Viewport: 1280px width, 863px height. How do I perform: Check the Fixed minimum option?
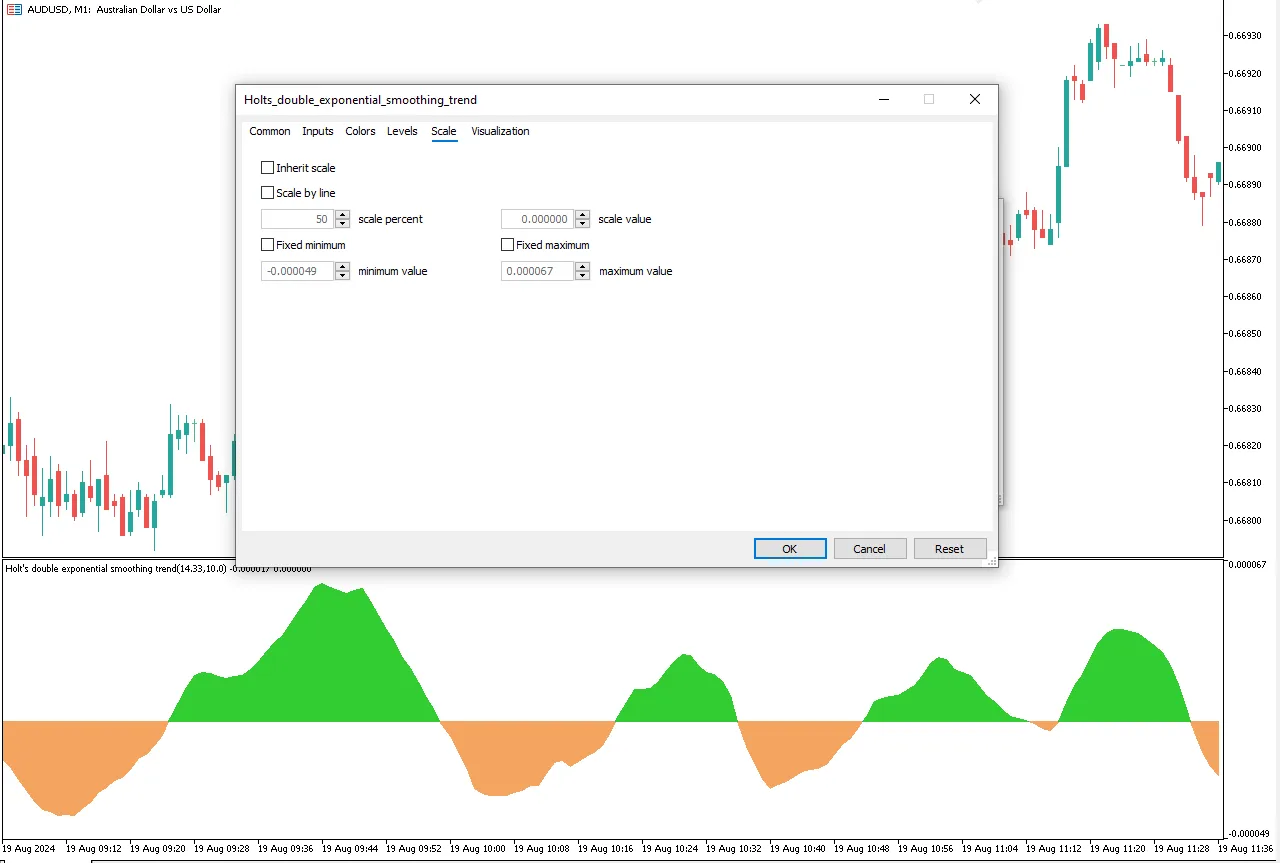tap(267, 245)
